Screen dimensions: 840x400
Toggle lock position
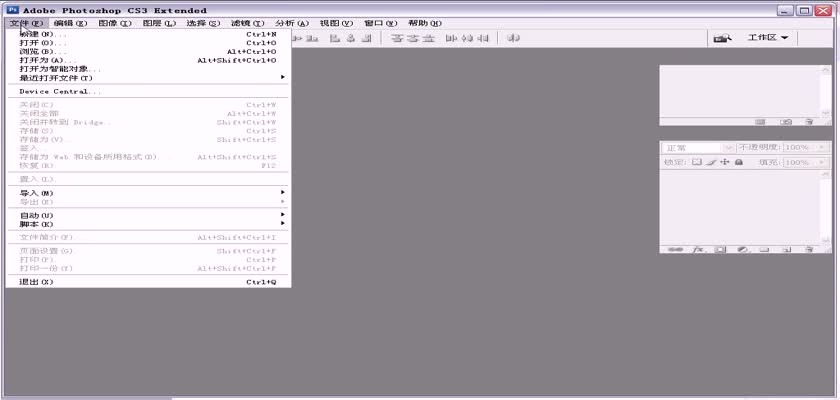725,162
